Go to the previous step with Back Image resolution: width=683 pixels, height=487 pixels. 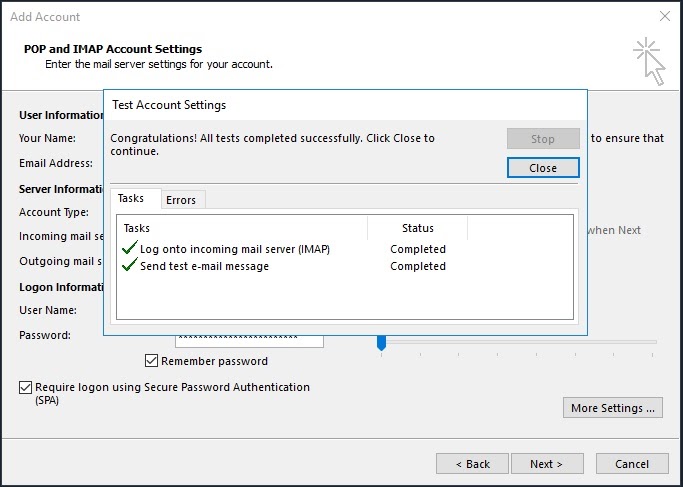coord(473,464)
